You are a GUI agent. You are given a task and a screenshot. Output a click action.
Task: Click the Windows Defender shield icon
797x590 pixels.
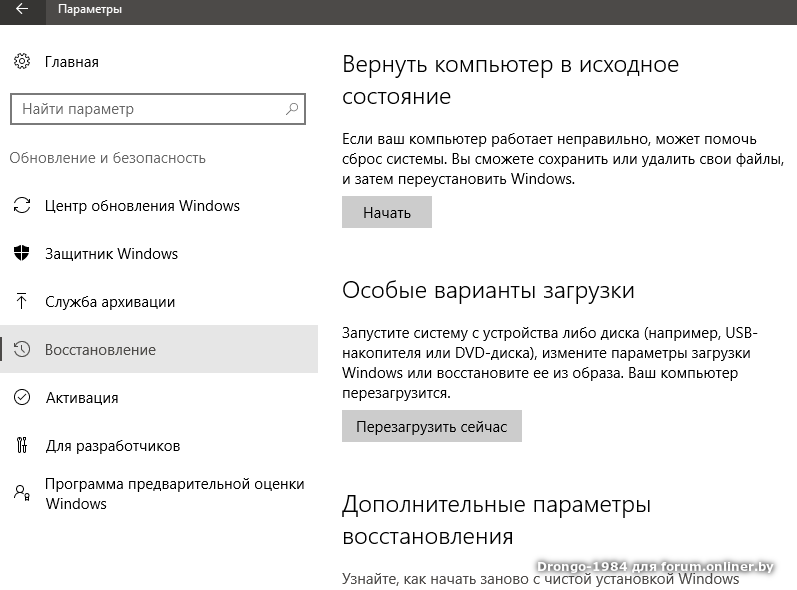[x=22, y=254]
